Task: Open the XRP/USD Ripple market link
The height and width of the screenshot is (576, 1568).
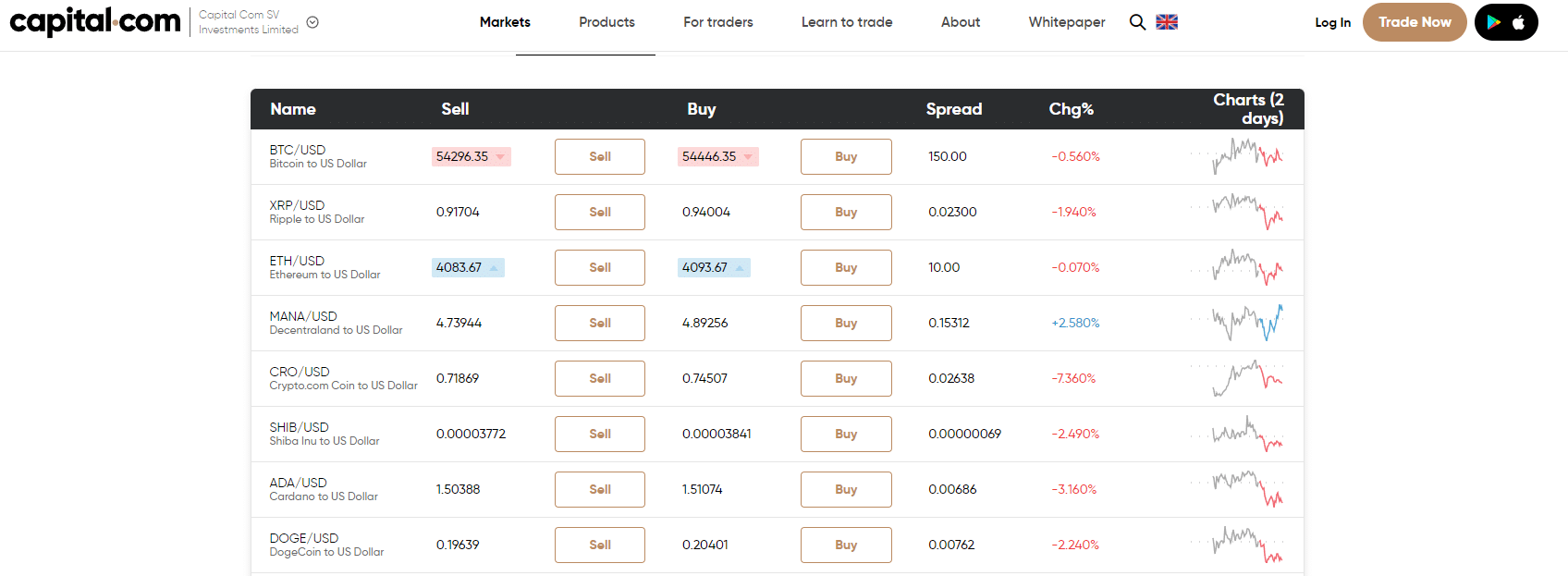Action: (x=317, y=212)
